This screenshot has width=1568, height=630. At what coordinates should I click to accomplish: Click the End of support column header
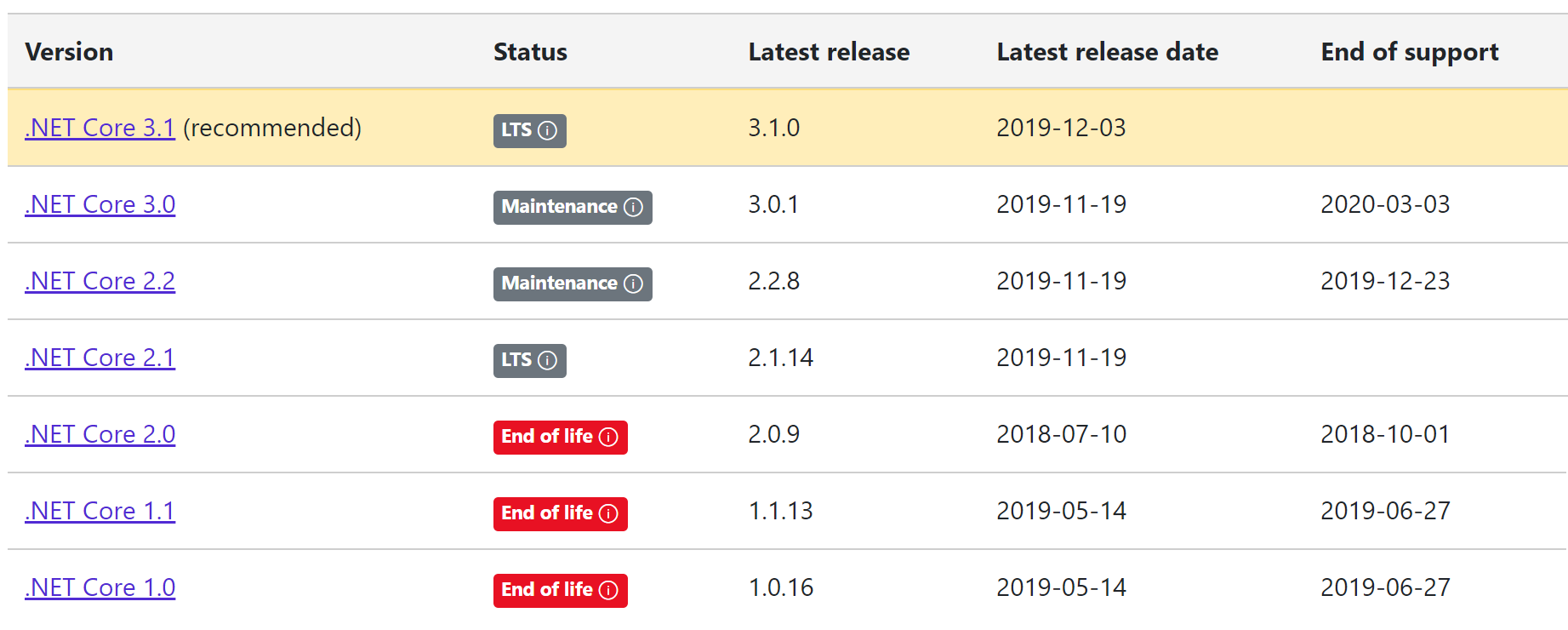point(1409,52)
